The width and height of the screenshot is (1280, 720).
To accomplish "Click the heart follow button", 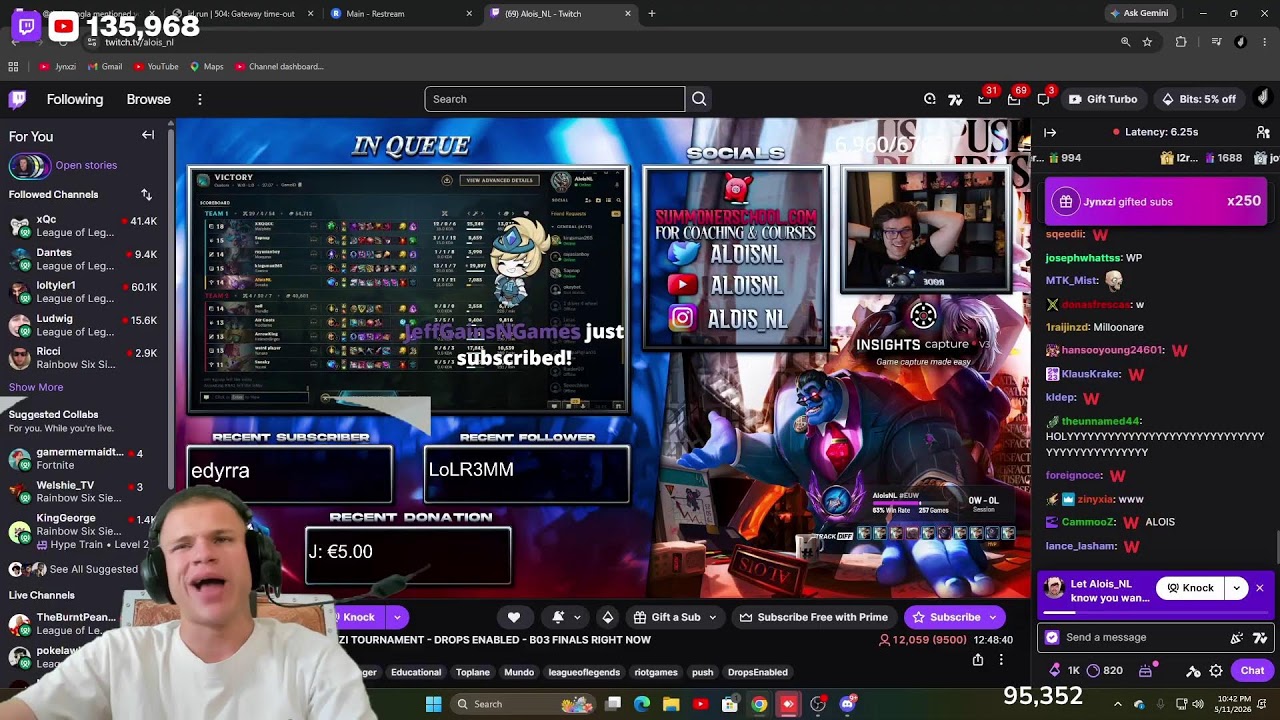I will [514, 617].
